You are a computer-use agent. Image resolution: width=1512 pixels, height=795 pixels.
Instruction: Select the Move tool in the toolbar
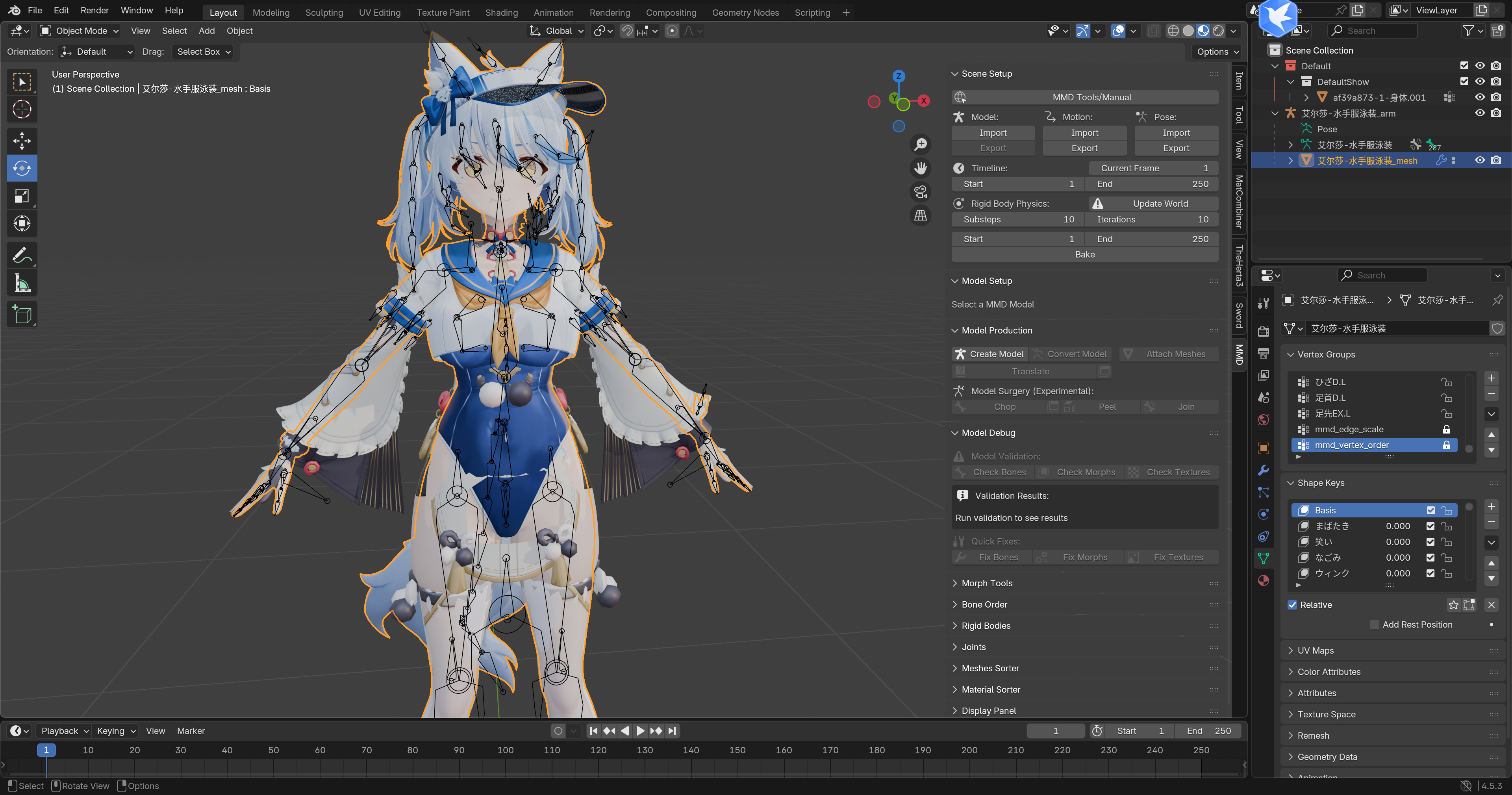(22, 140)
